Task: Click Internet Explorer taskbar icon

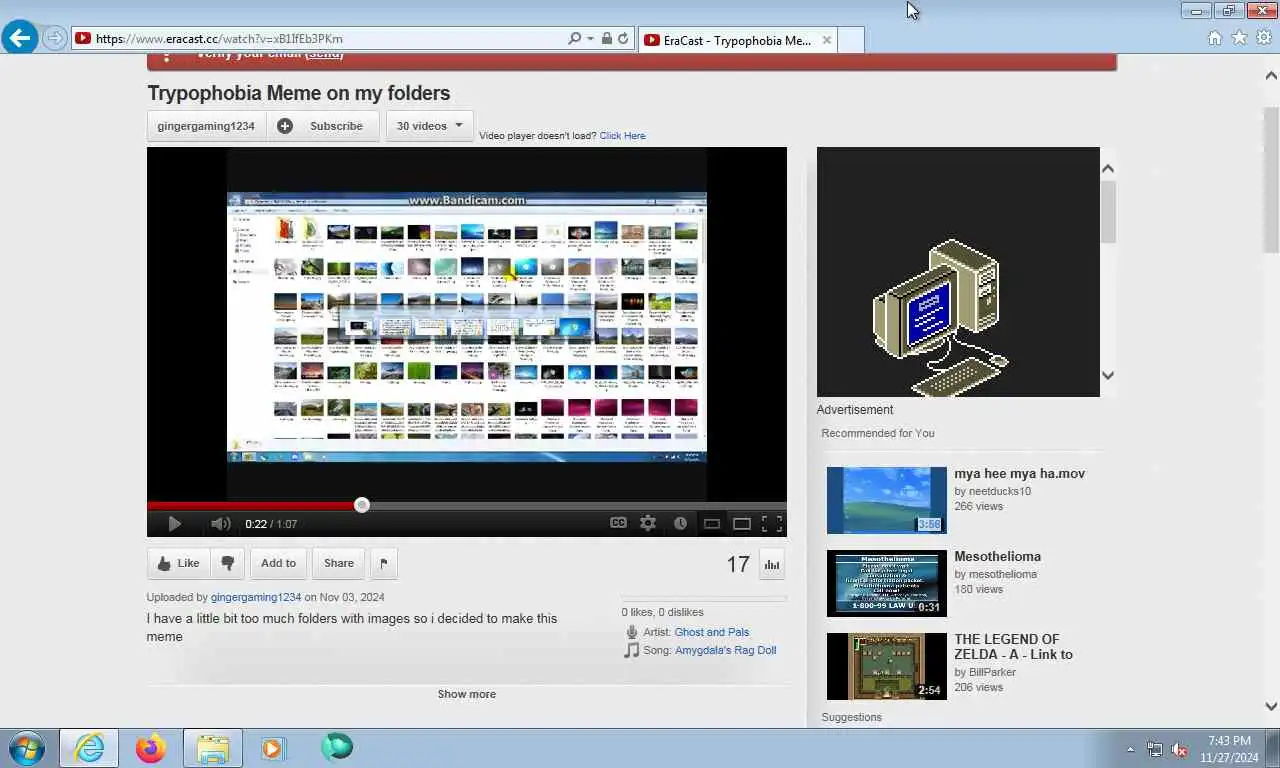Action: tap(89, 748)
